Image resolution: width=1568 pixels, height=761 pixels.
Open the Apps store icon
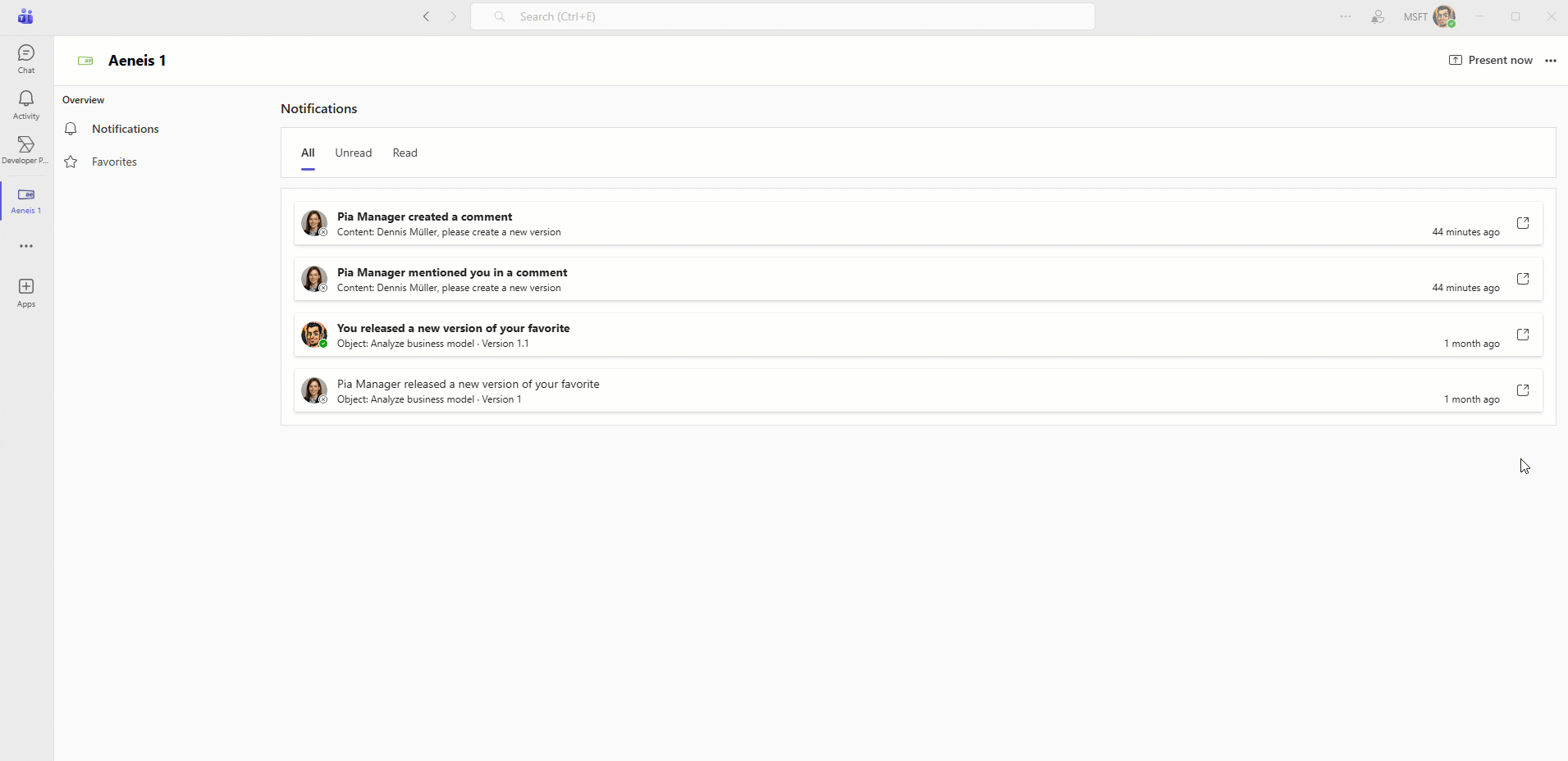(x=26, y=292)
